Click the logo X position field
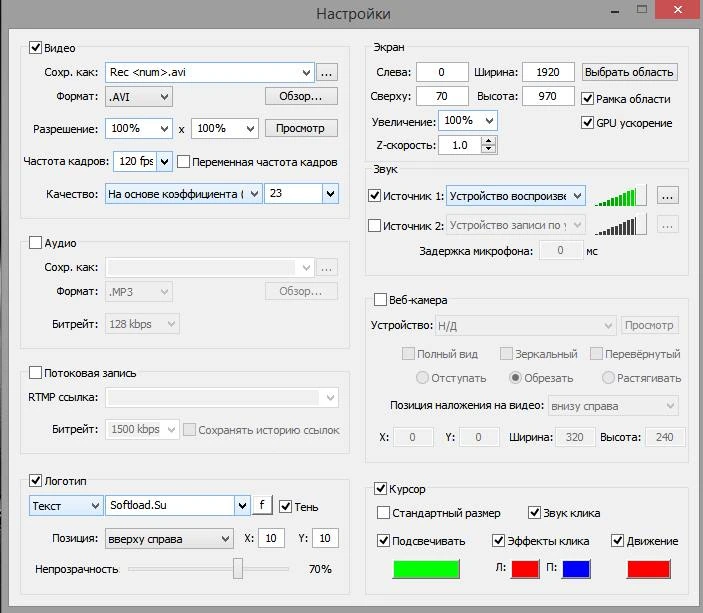703x613 pixels. (271, 538)
